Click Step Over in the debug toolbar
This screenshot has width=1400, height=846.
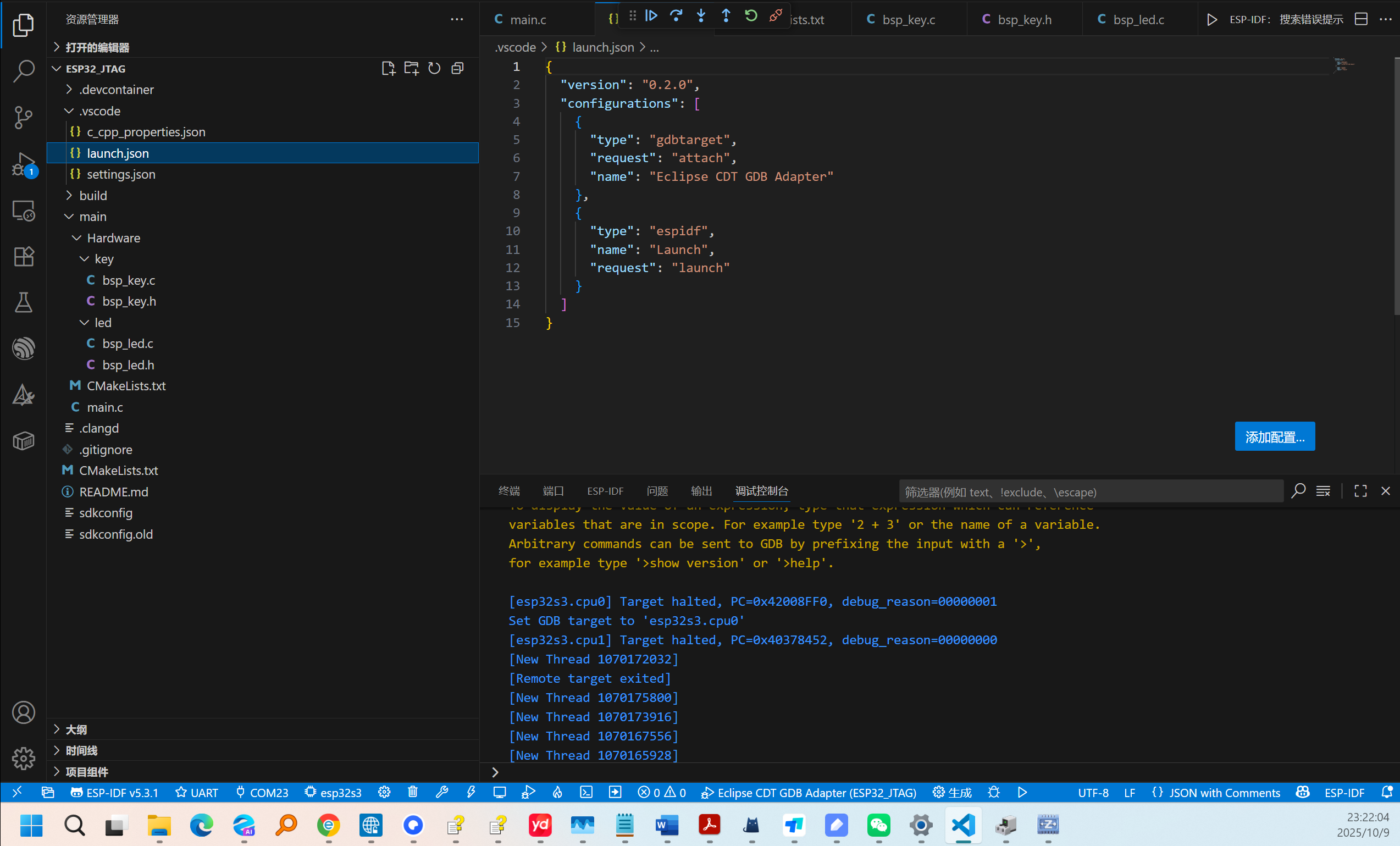[676, 16]
